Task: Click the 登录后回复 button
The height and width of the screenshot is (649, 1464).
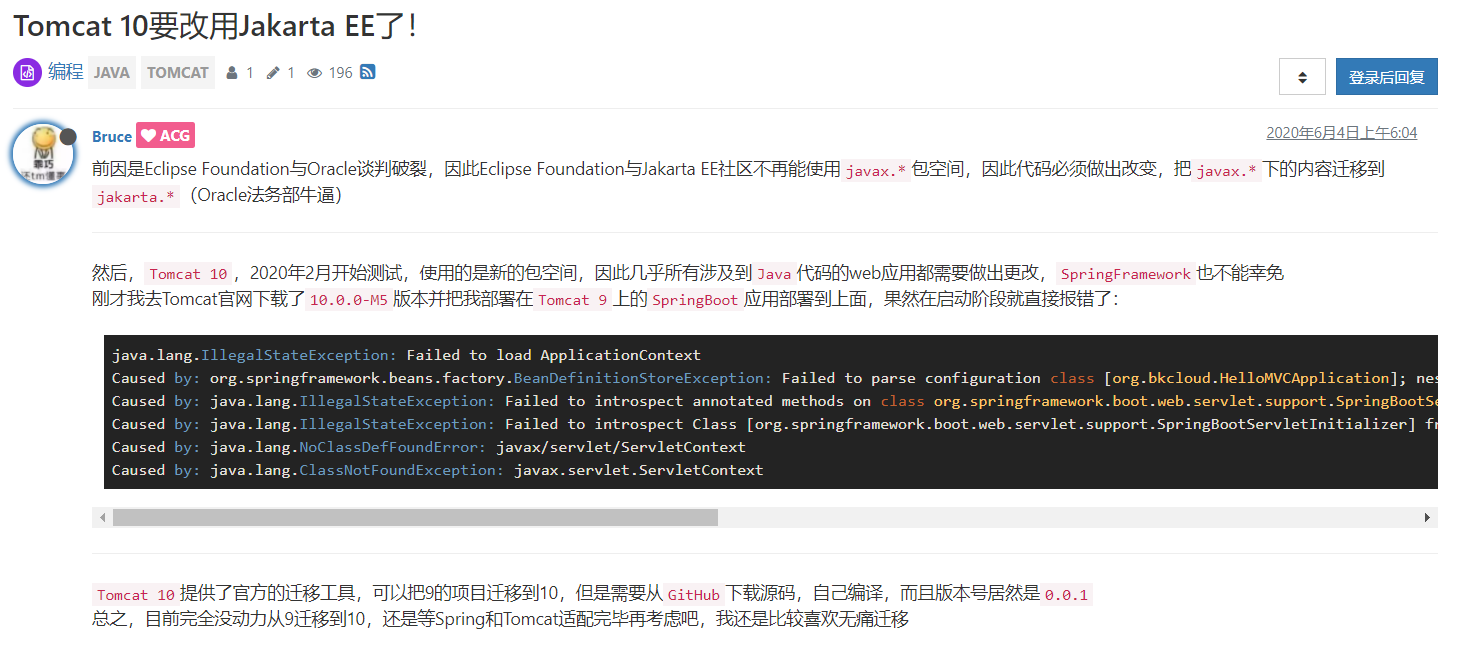Action: 1386,77
